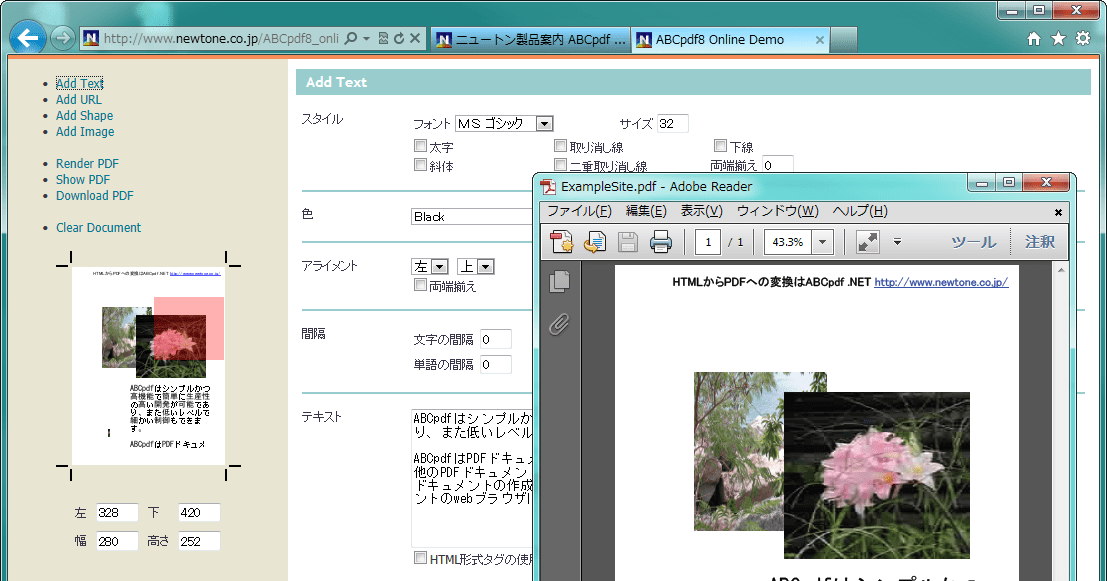Screen dimensions: 1107x581
Task: Show page thumbnails in Adobe Reader sidebar
Action: coord(558,282)
